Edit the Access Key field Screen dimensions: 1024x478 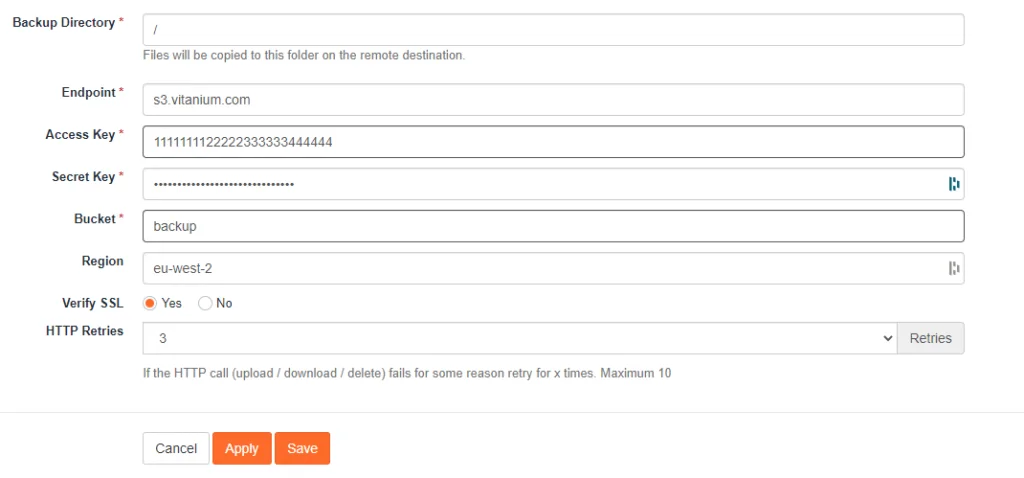click(x=553, y=142)
